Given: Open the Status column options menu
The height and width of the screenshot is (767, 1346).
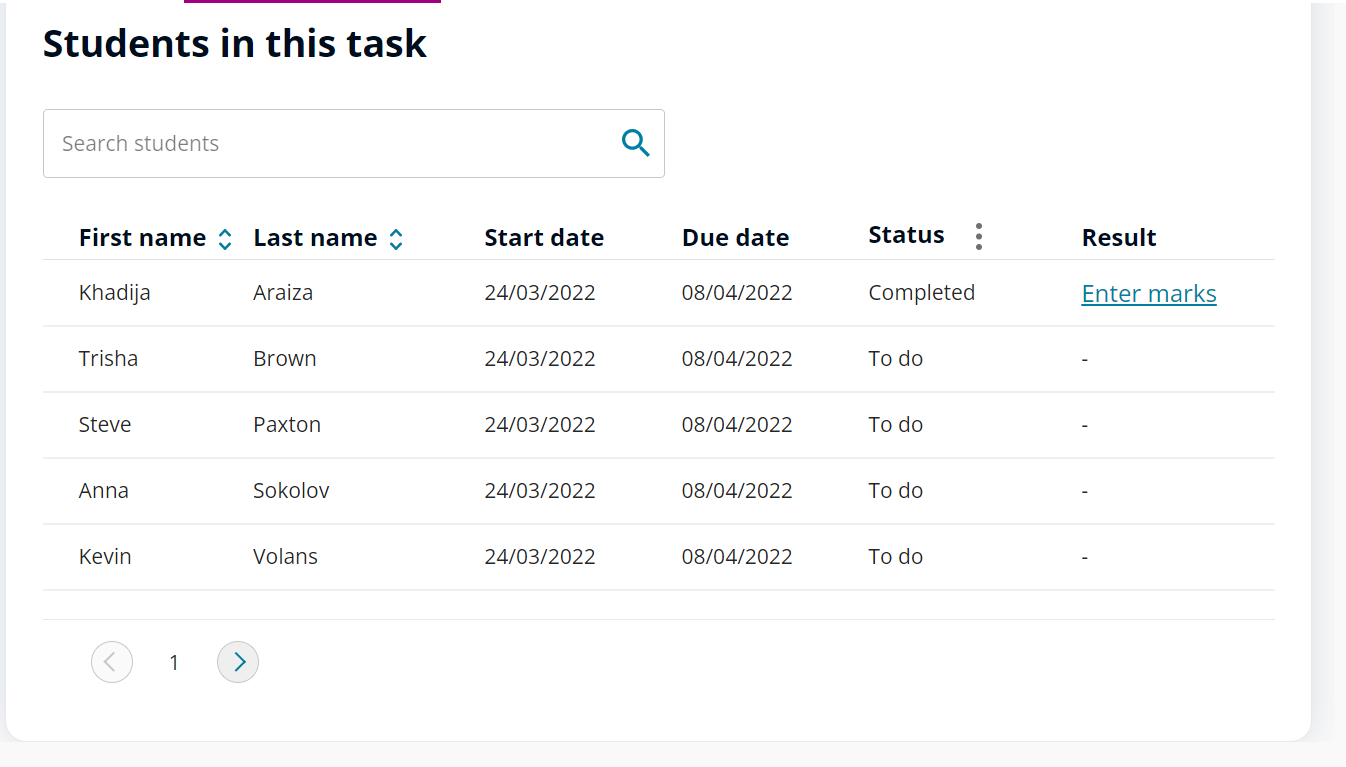Looking at the screenshot, I should [x=978, y=236].
